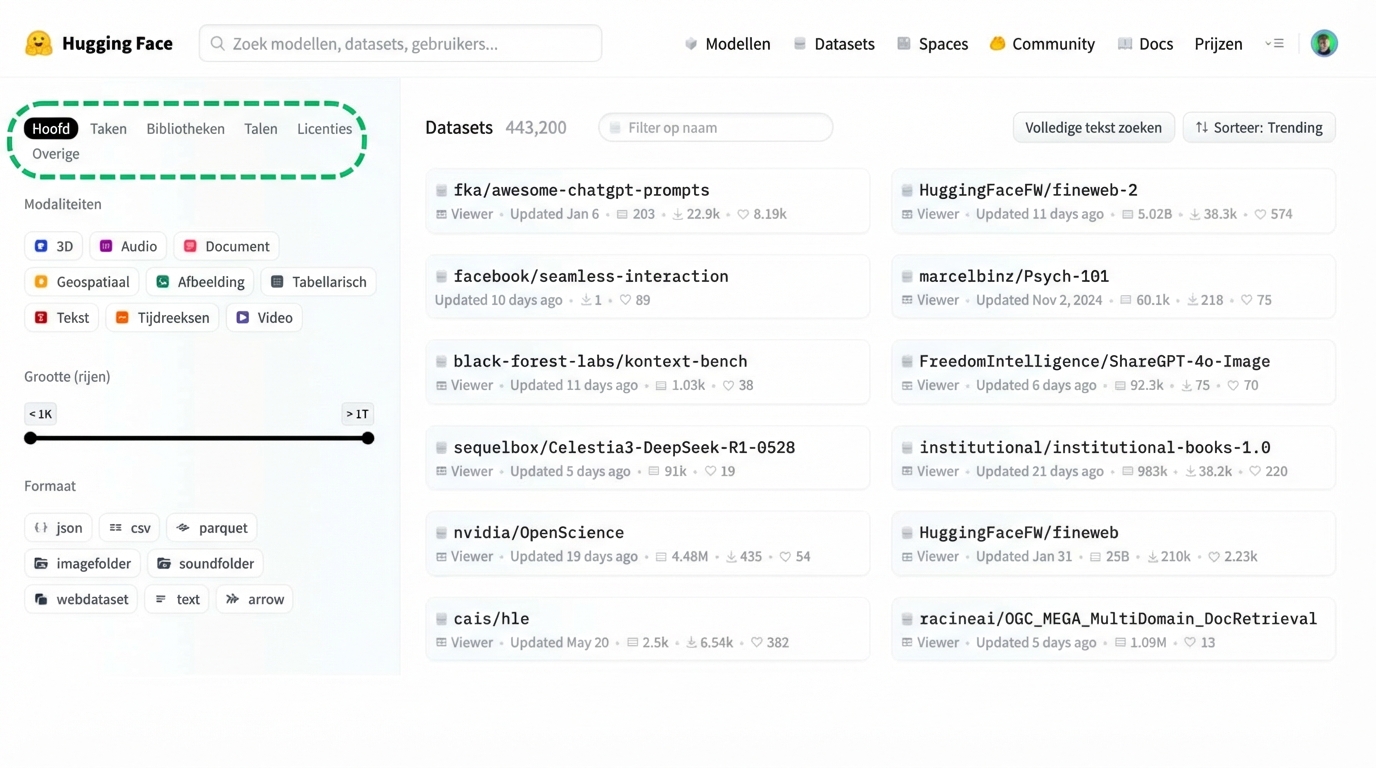Click the Video modality icon

(243, 318)
